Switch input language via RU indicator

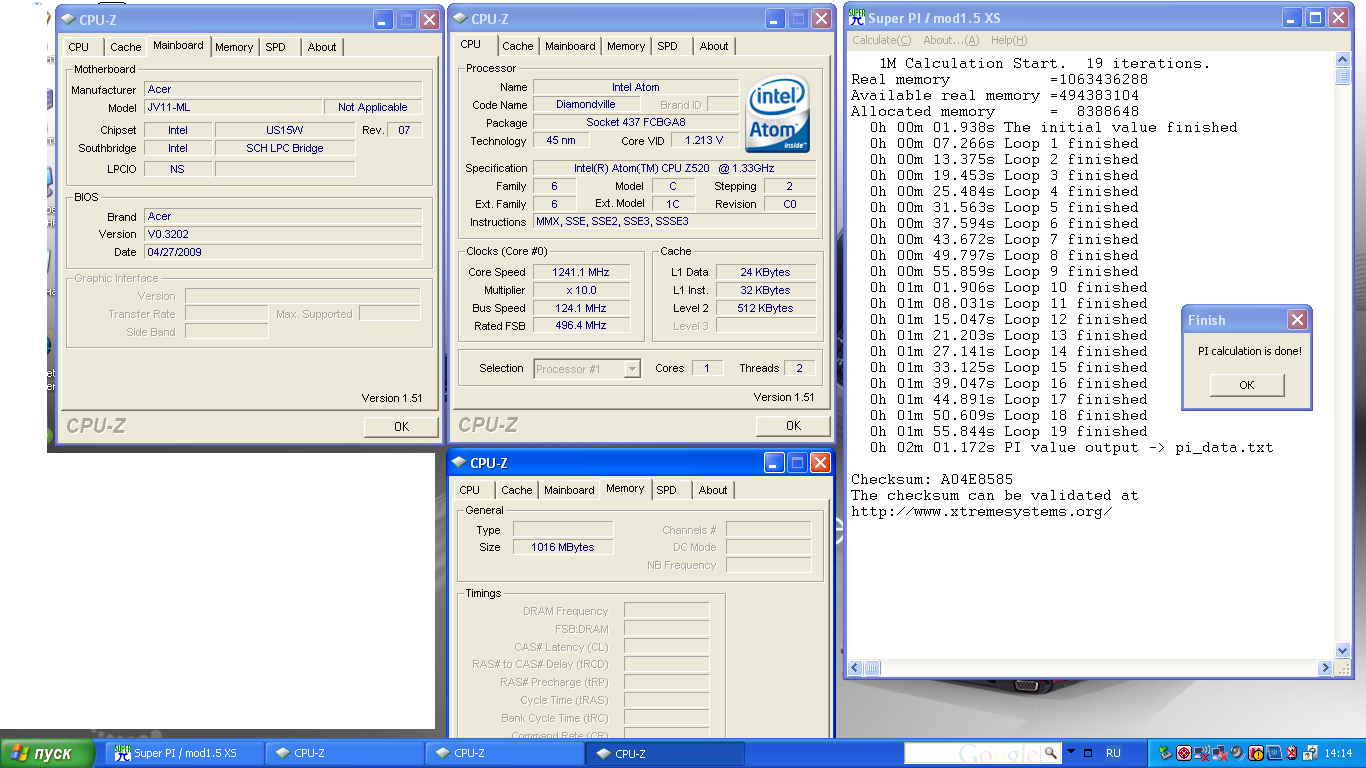click(x=1113, y=753)
